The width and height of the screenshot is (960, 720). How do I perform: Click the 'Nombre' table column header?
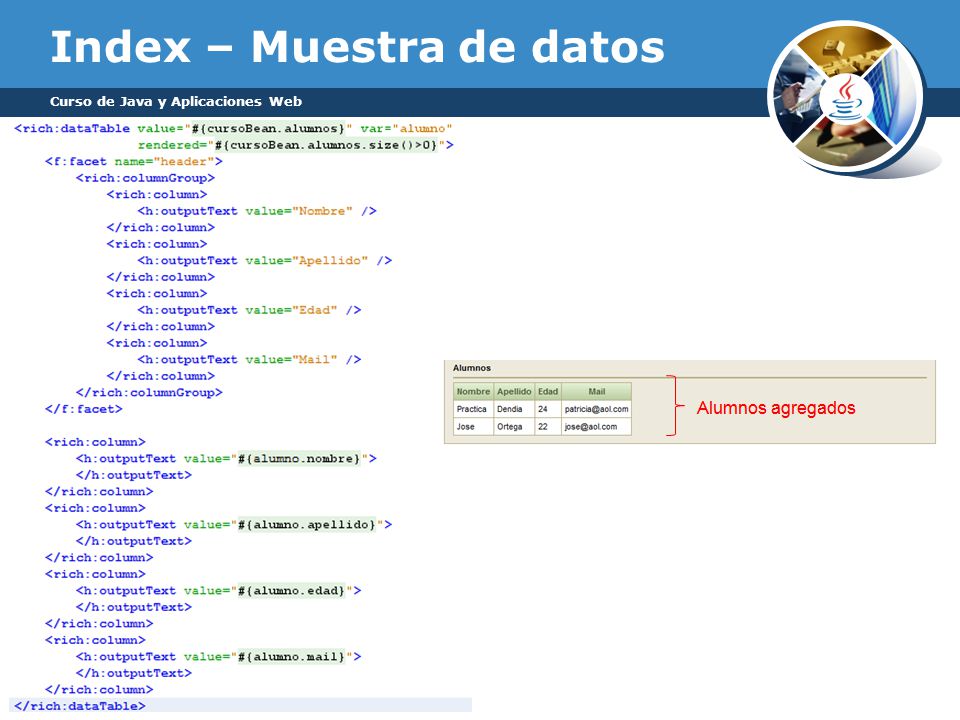[x=473, y=391]
